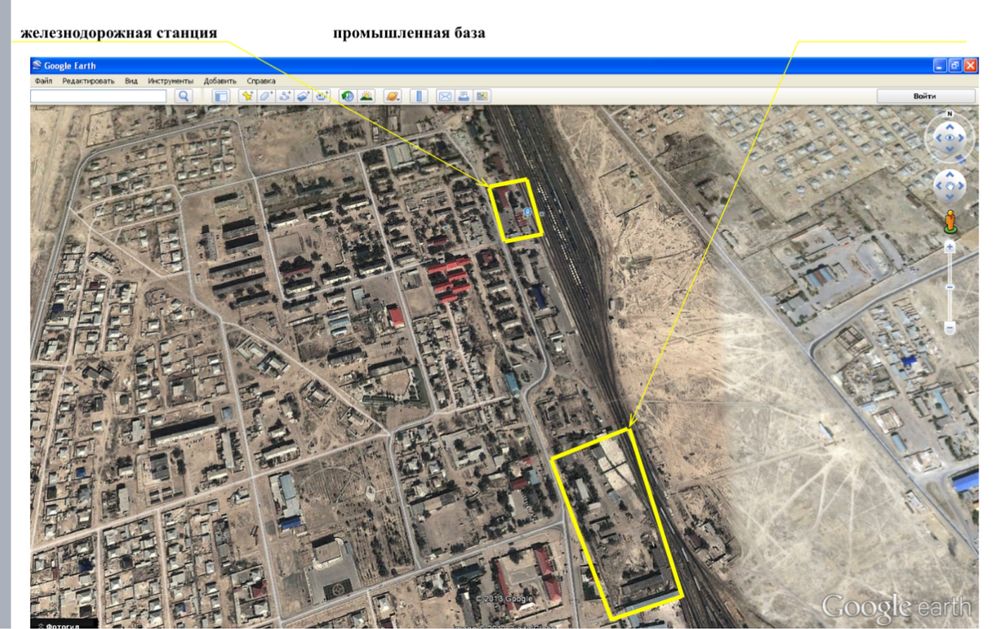View in Google Maps icon
This screenshot has height=629, width=1000.
[x=482, y=96]
